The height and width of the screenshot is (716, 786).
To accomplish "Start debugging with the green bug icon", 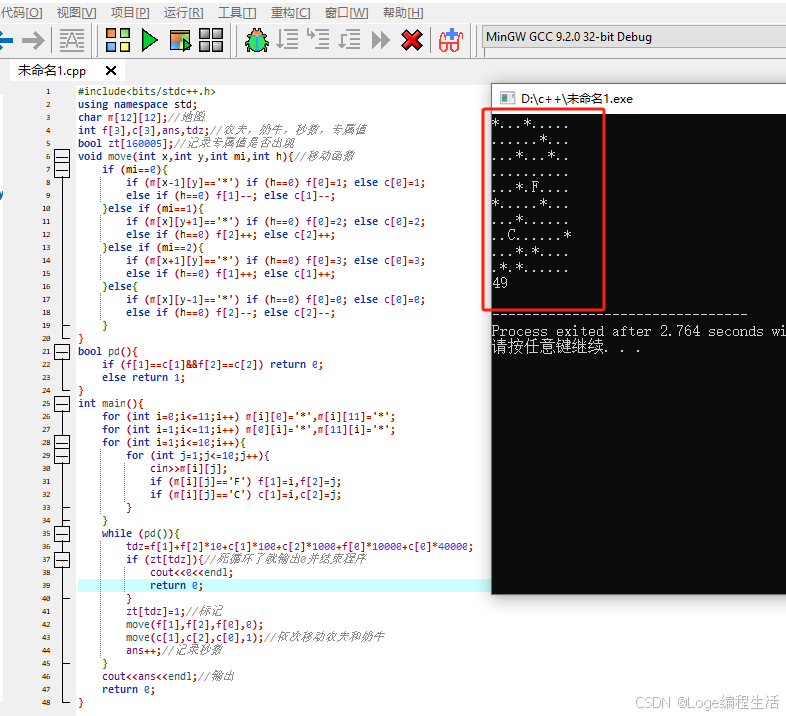I will (257, 40).
